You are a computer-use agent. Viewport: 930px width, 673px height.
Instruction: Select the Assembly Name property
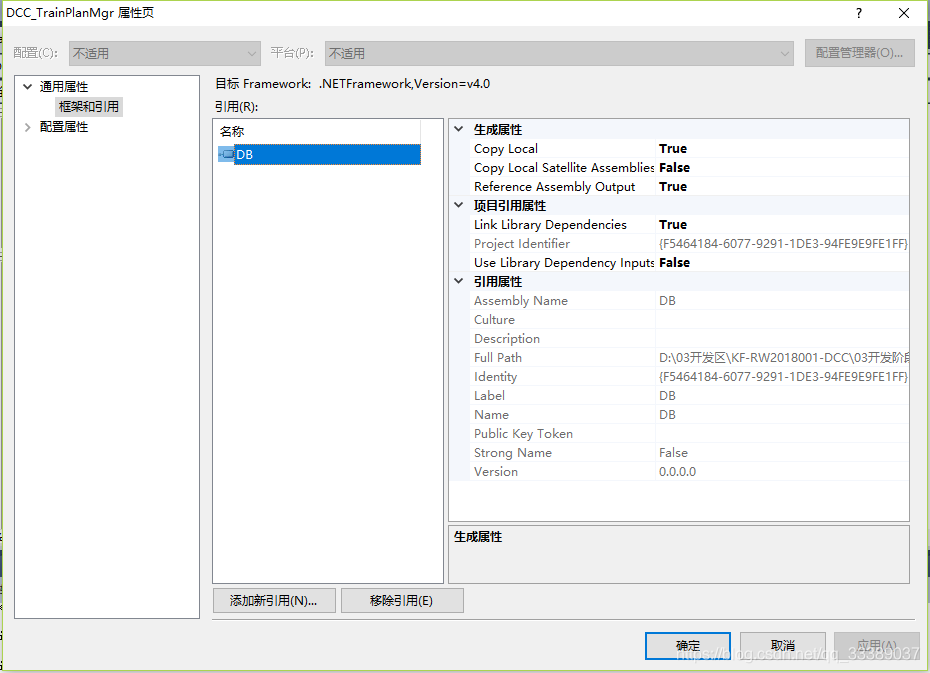(x=689, y=300)
